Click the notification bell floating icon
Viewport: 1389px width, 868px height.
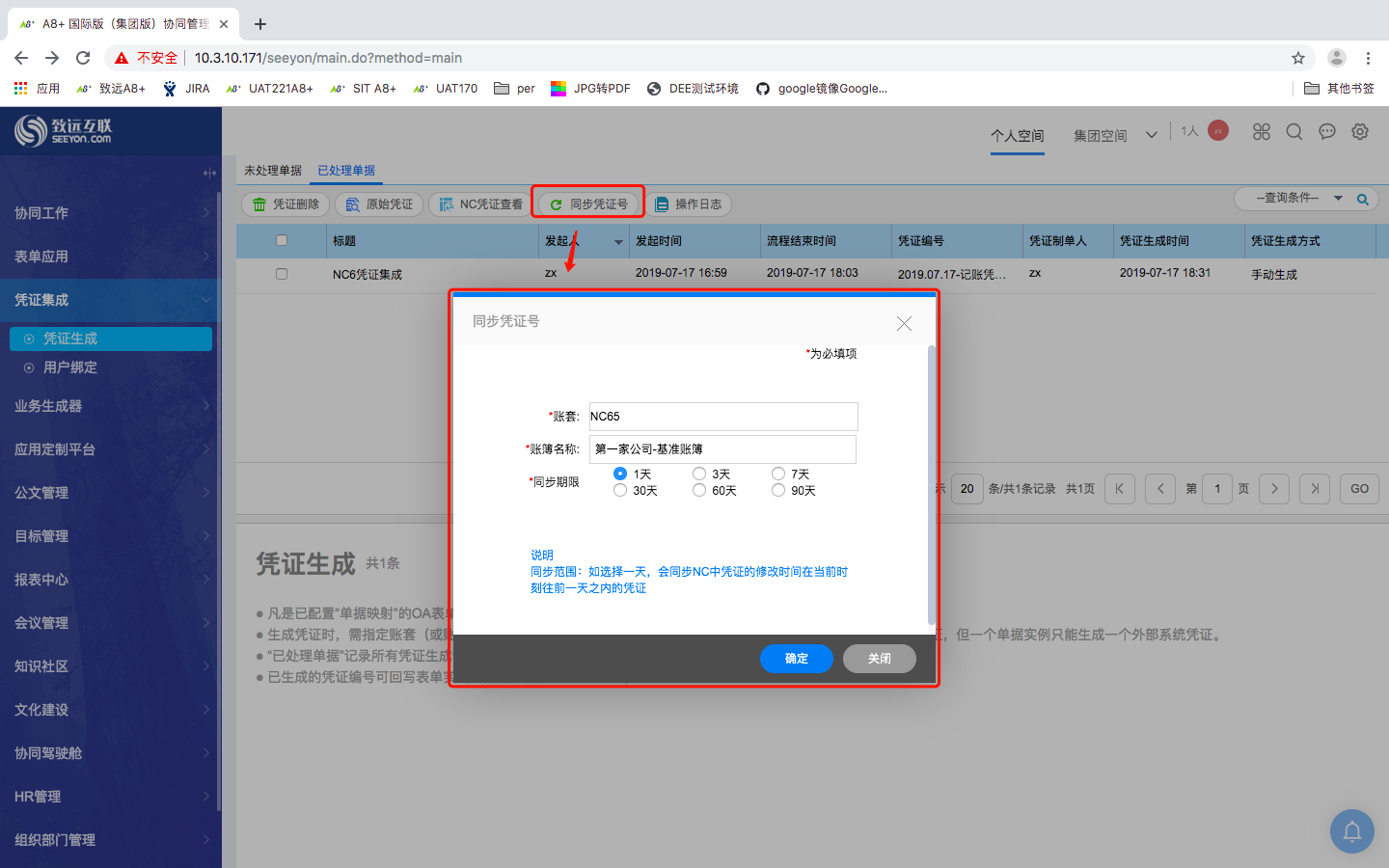(x=1352, y=830)
